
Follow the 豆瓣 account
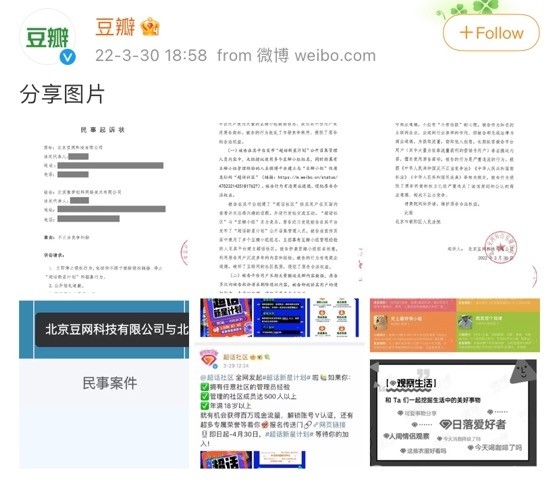[491, 33]
